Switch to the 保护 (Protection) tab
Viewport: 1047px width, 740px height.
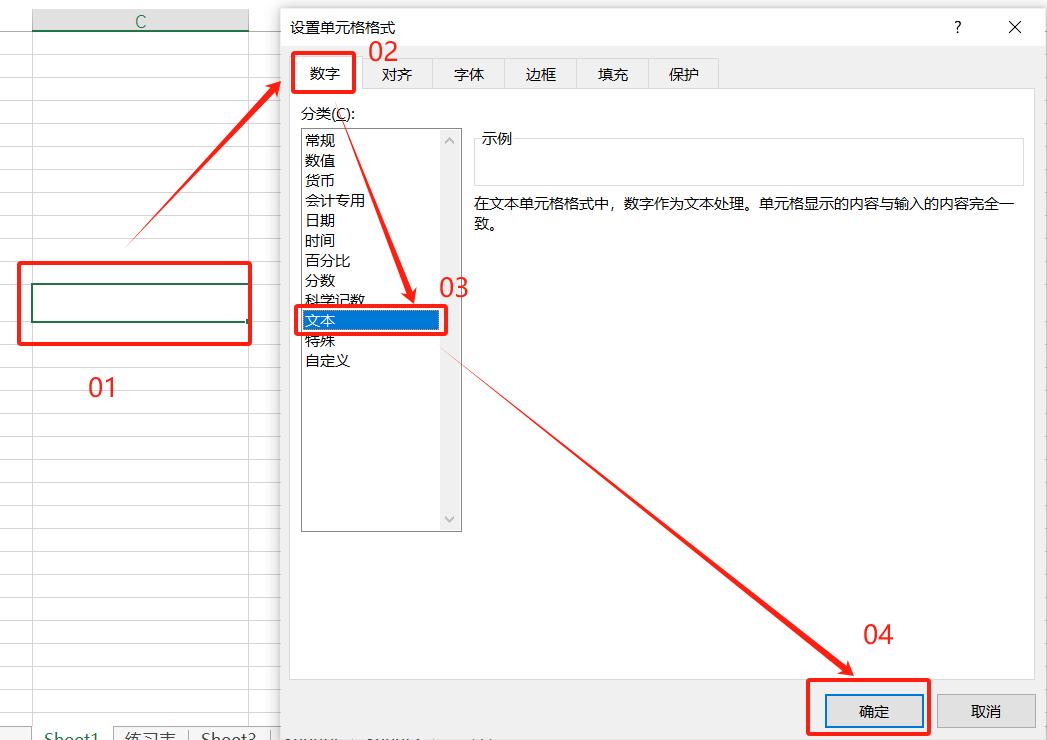(x=683, y=73)
